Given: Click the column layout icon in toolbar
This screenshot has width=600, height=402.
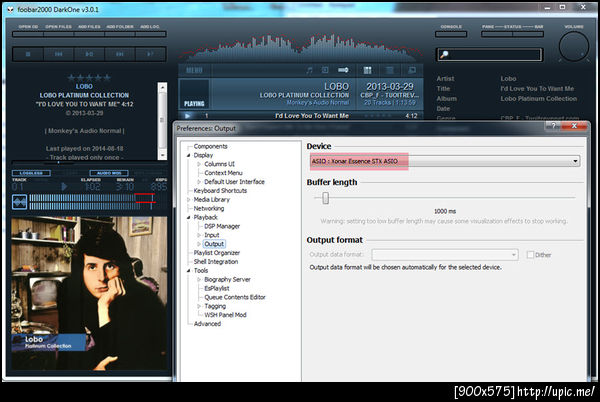Looking at the screenshot, I should click(x=367, y=70).
